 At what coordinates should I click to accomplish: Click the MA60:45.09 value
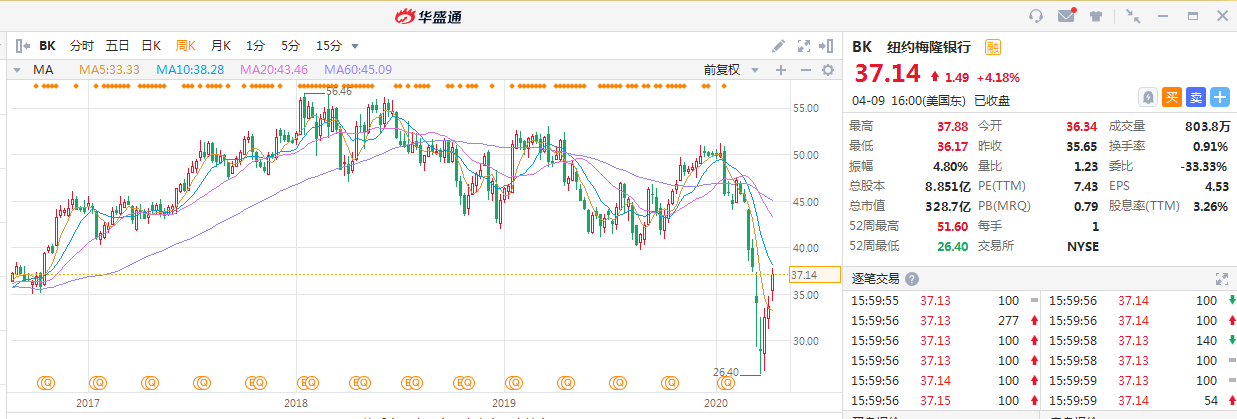tap(358, 70)
